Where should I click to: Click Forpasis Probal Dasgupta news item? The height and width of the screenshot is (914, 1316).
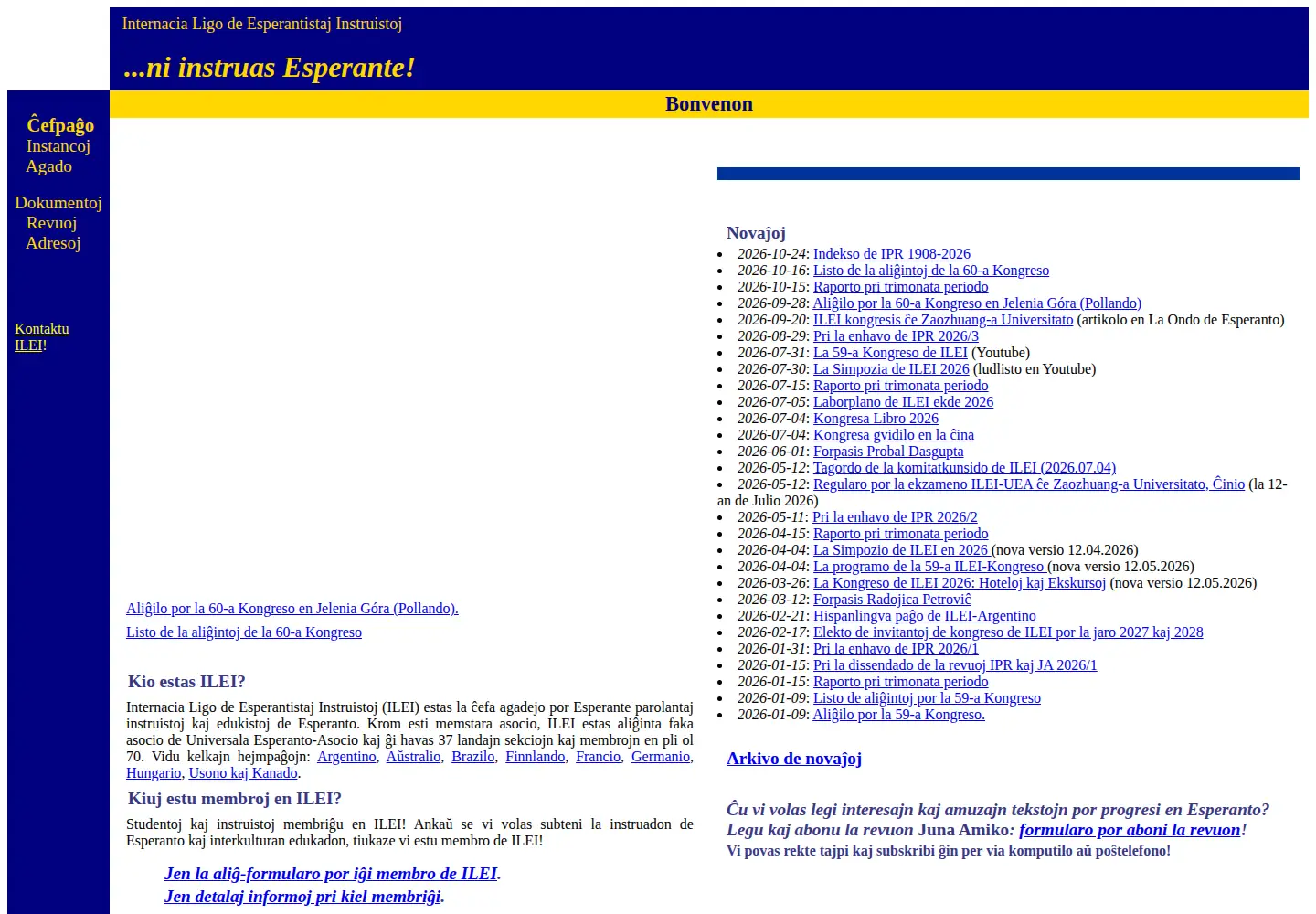point(888,452)
